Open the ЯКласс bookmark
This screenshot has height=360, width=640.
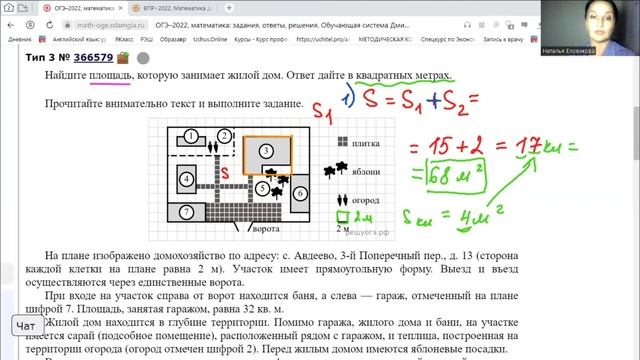click(124, 40)
